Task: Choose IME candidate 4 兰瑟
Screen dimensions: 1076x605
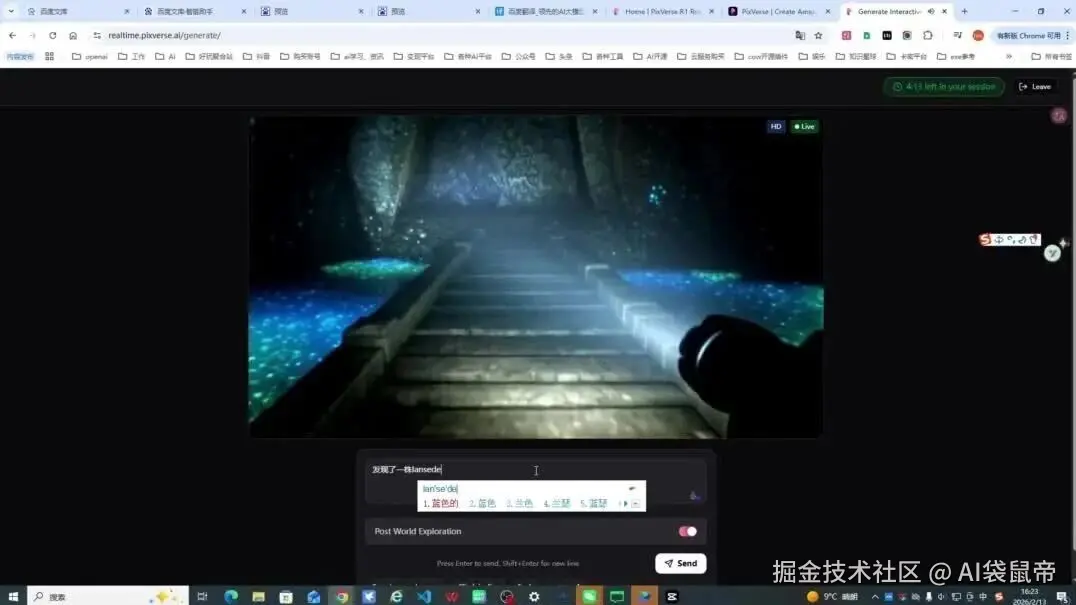Action: [557, 503]
